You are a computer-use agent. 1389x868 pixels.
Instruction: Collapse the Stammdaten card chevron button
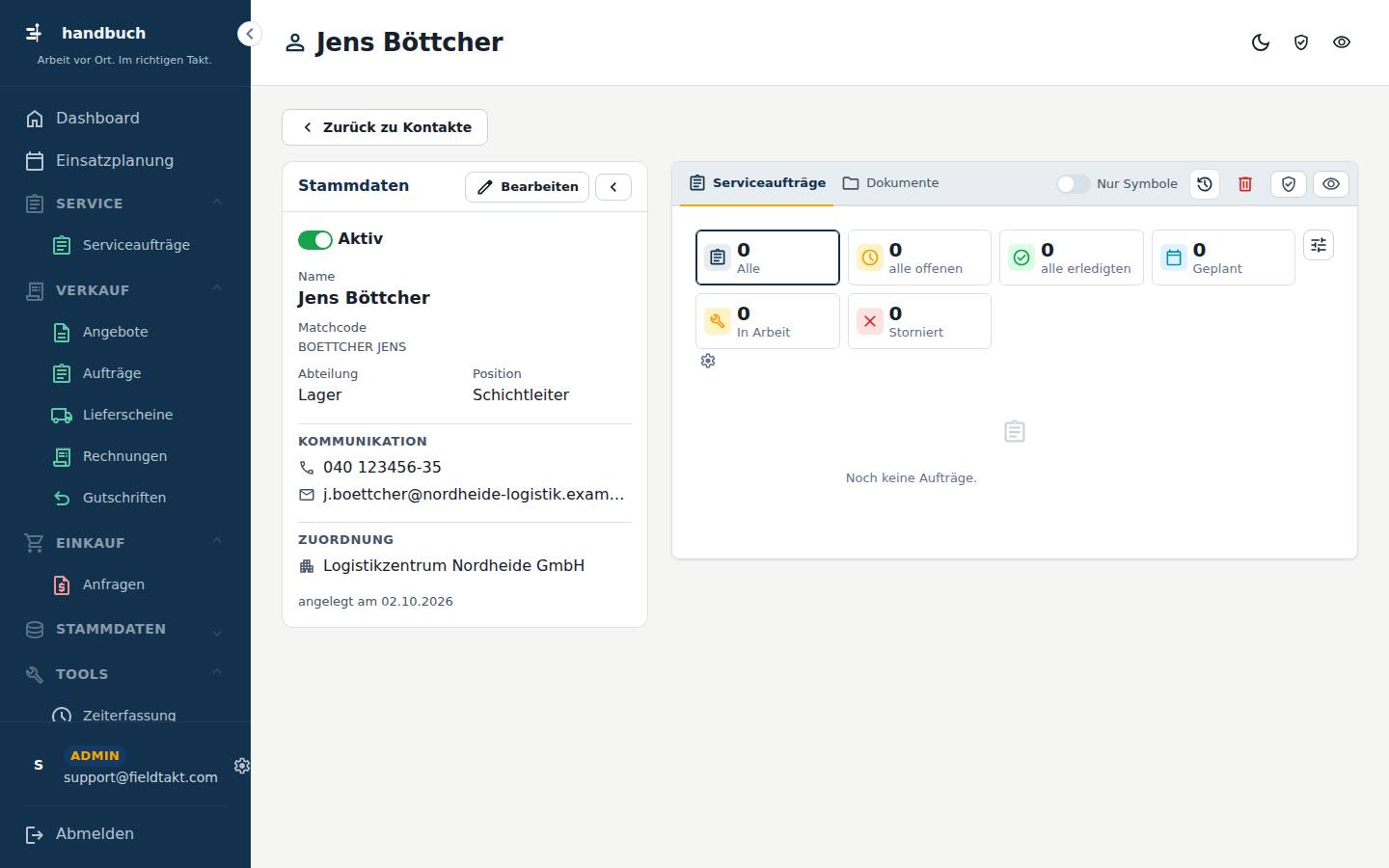[613, 187]
